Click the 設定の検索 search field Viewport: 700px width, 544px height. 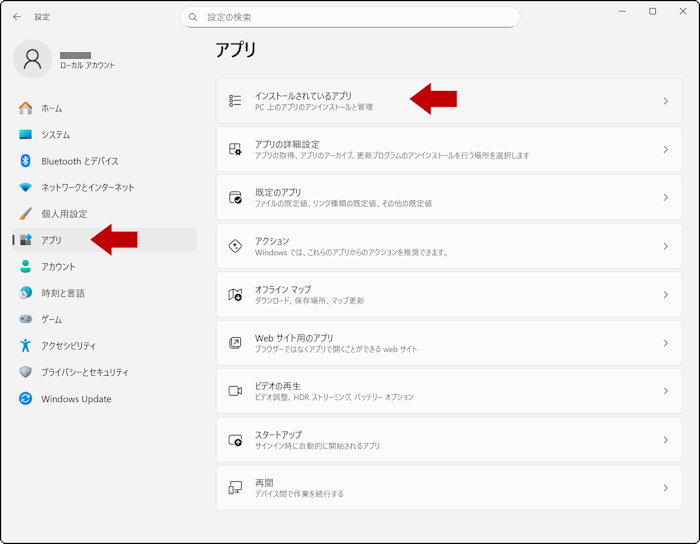[x=350, y=17]
